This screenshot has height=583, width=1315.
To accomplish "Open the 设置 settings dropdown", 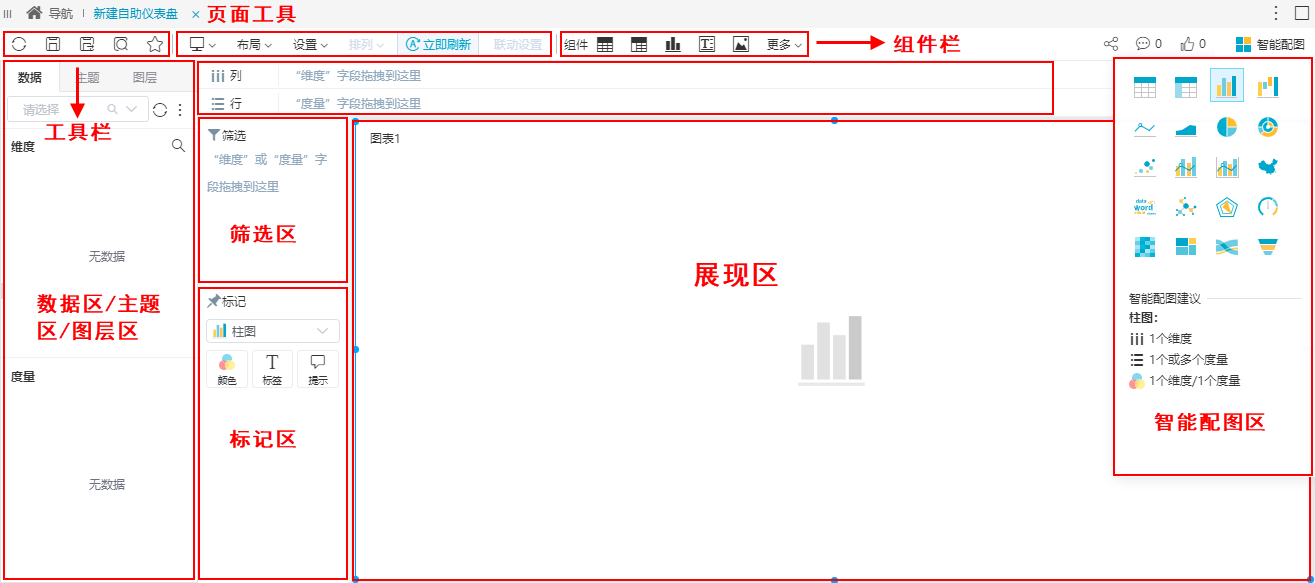I will click(310, 45).
